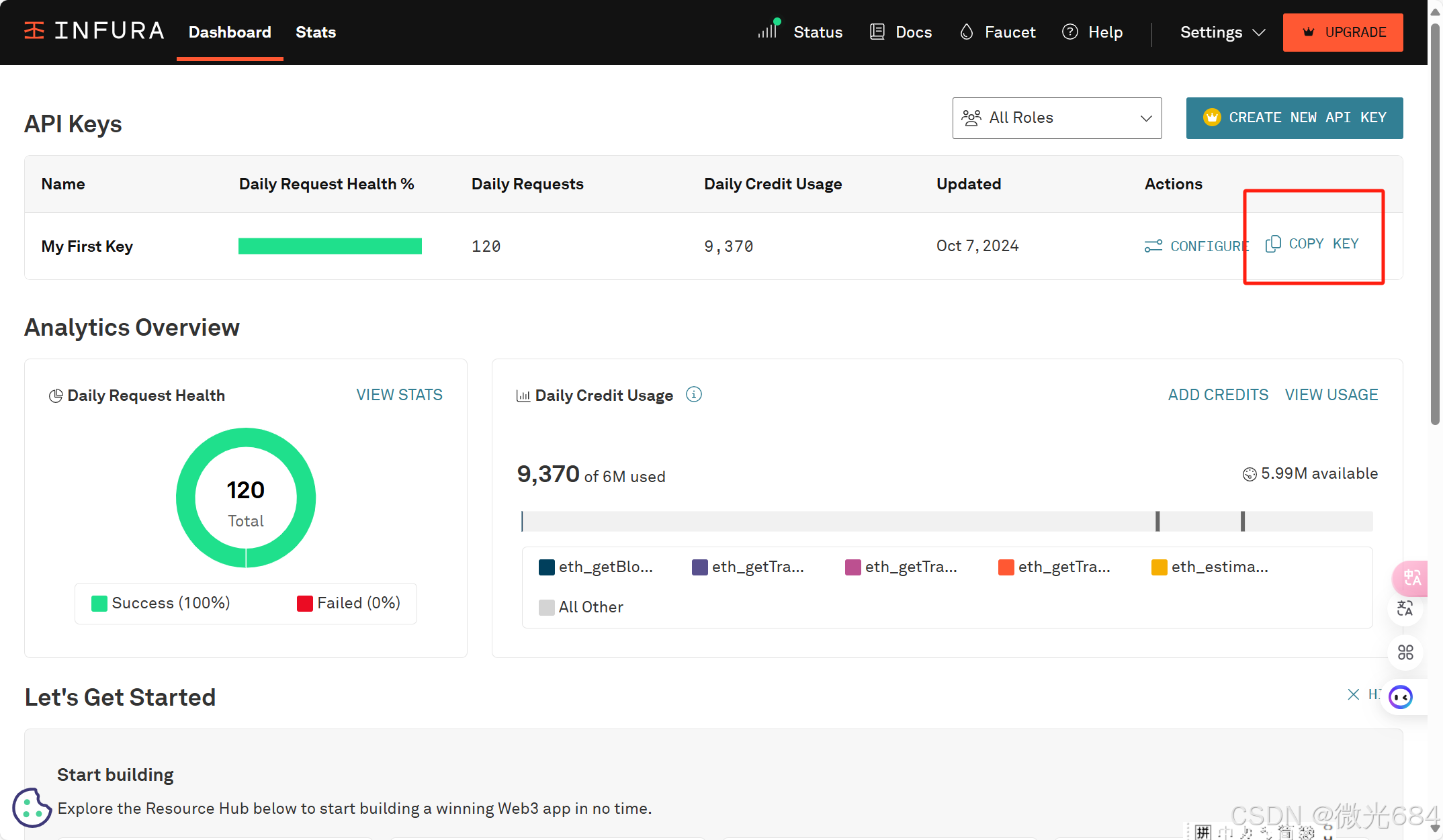Open the cookie preferences icon
Screen dimensions: 1443x840
point(32,807)
